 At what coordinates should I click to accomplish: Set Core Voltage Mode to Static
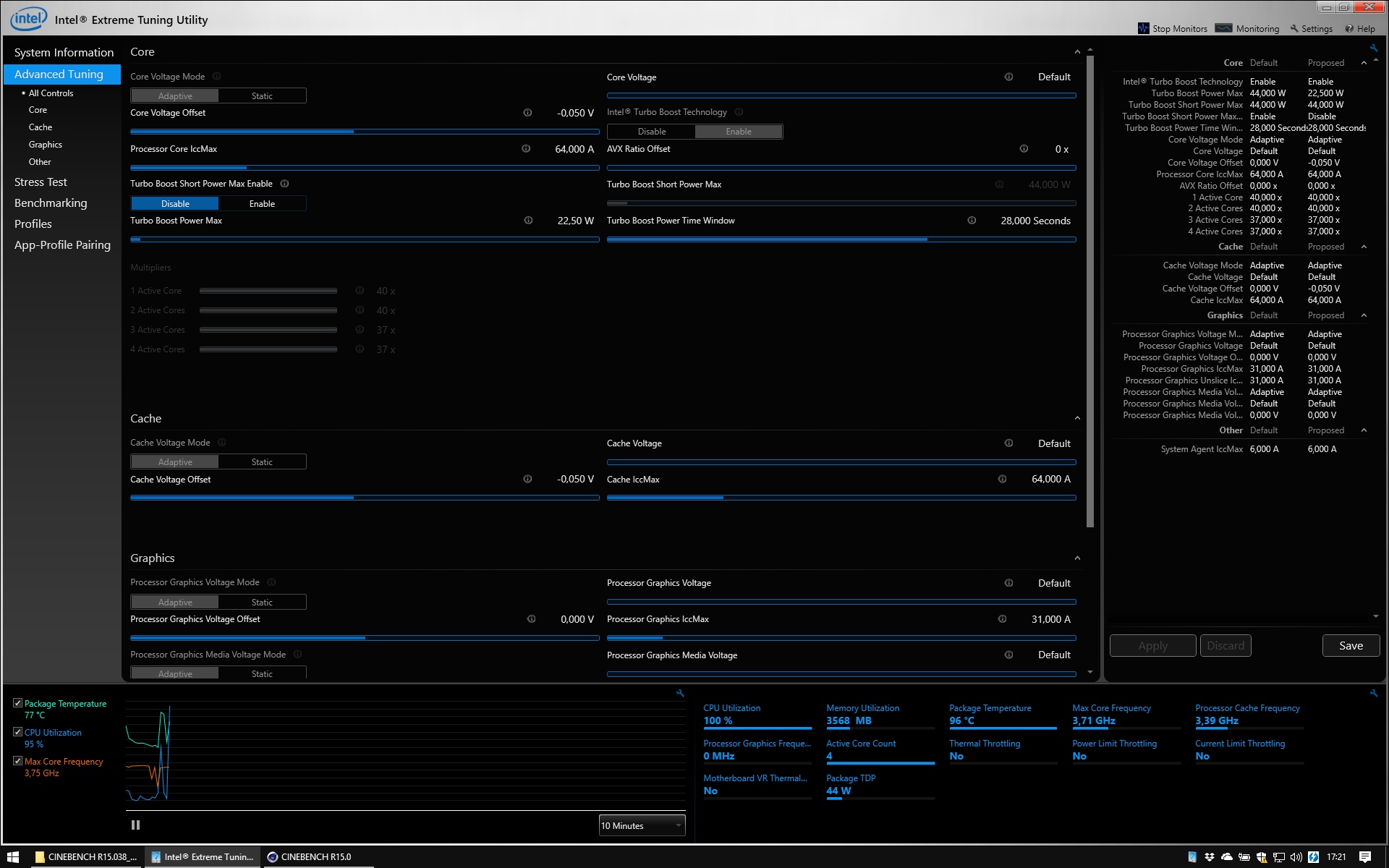(x=262, y=96)
